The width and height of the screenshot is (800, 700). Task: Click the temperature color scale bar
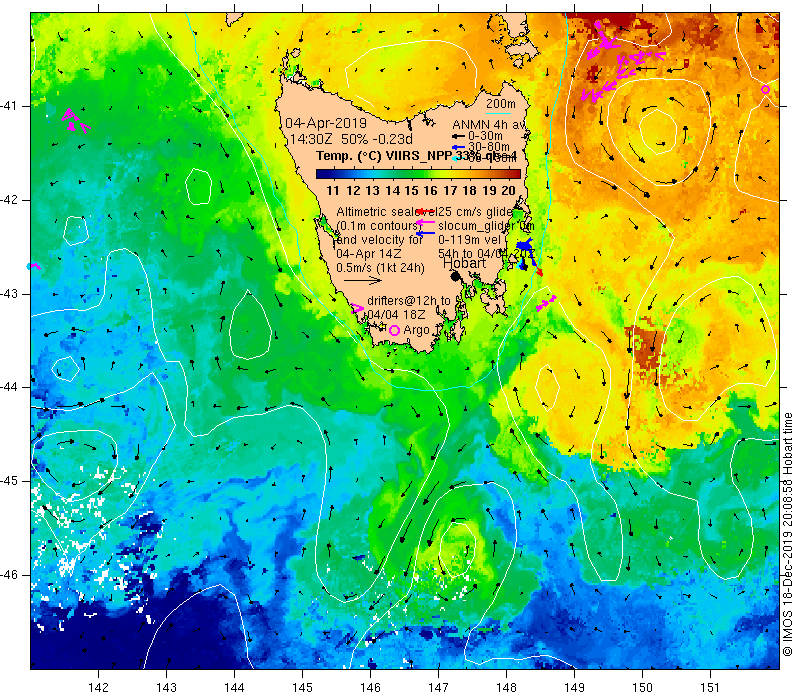[418, 174]
